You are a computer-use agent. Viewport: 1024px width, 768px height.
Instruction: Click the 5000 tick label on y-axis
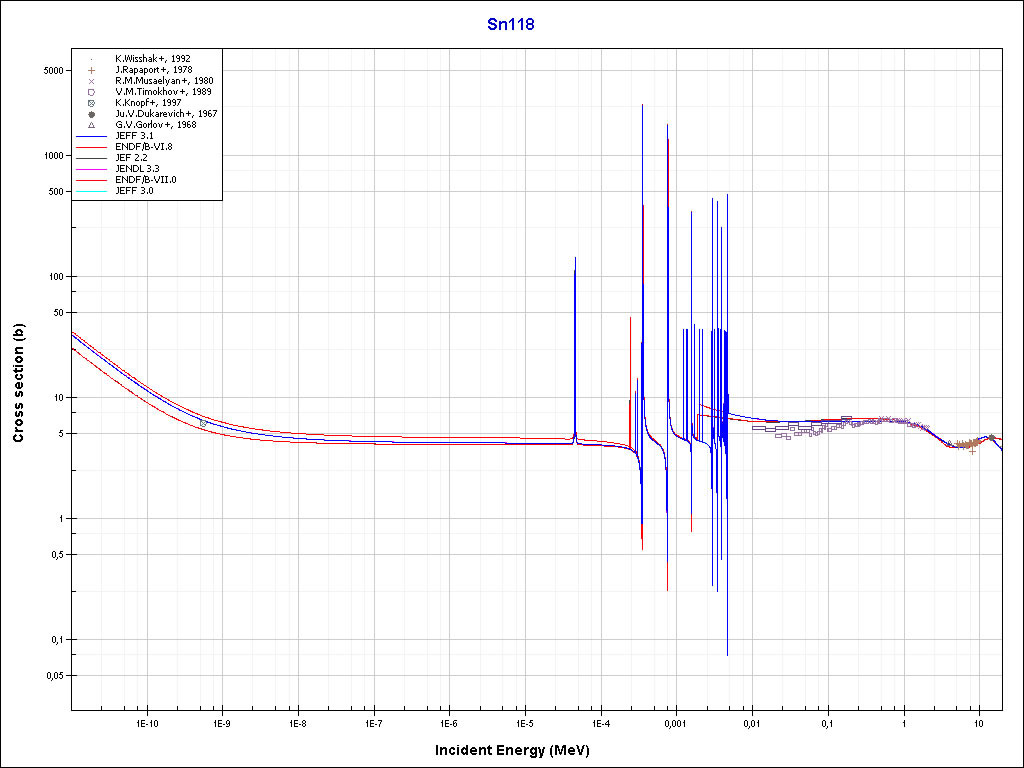(x=52, y=71)
